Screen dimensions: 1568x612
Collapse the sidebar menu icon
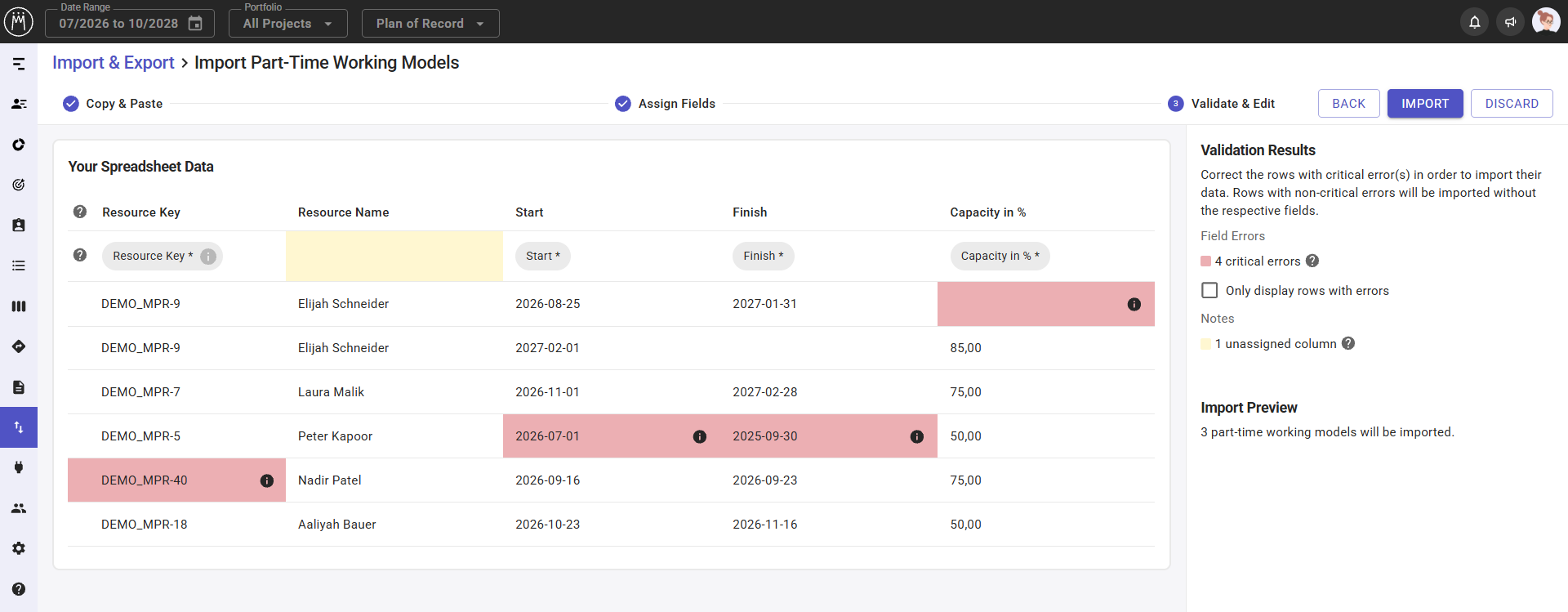[19, 64]
